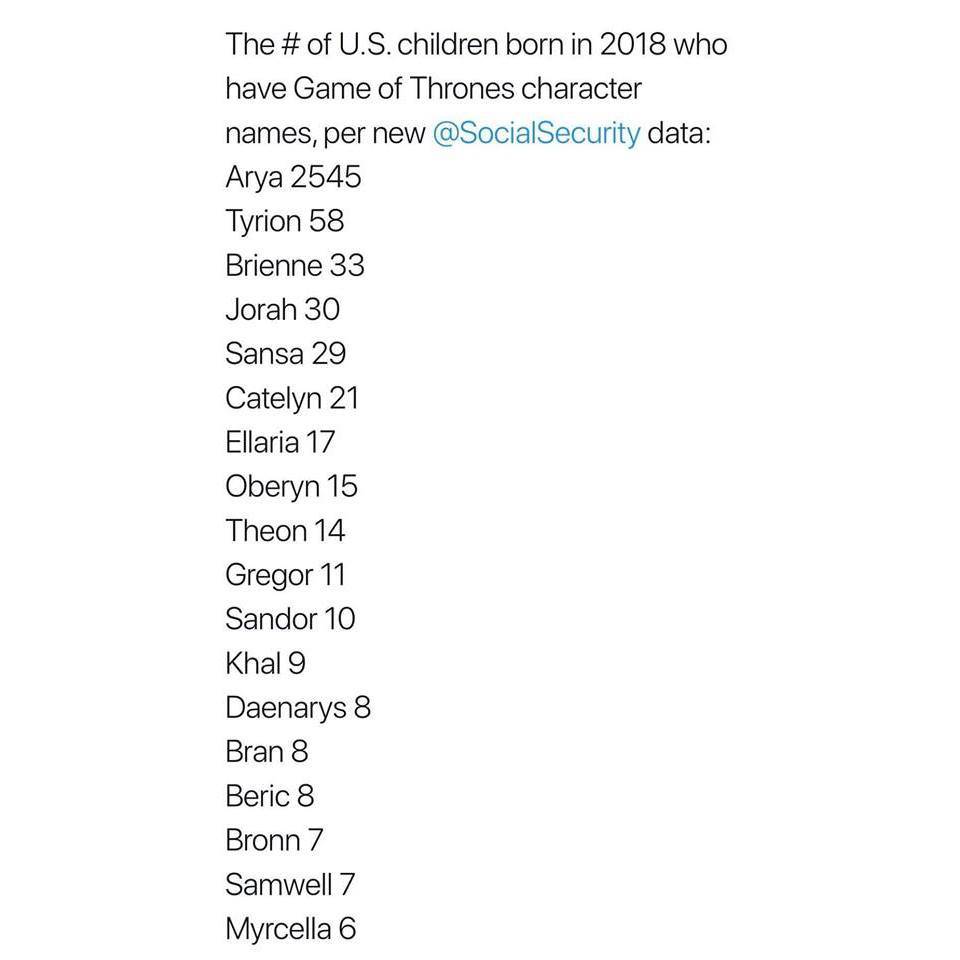Select the 'Bronn 7' entry
The height and width of the screenshot is (960, 960).
click(x=274, y=840)
